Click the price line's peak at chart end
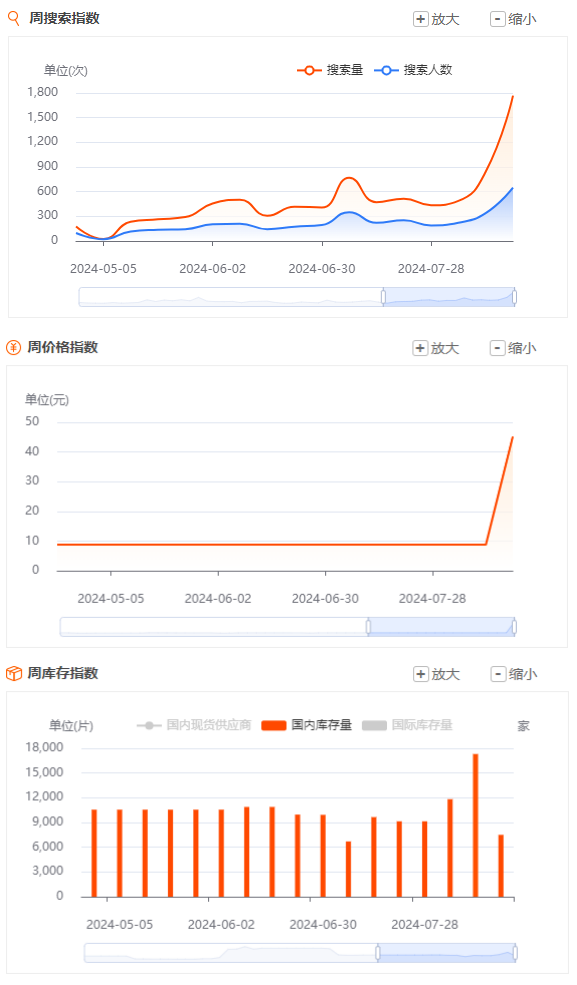This screenshot has width=577, height=985. 512,437
